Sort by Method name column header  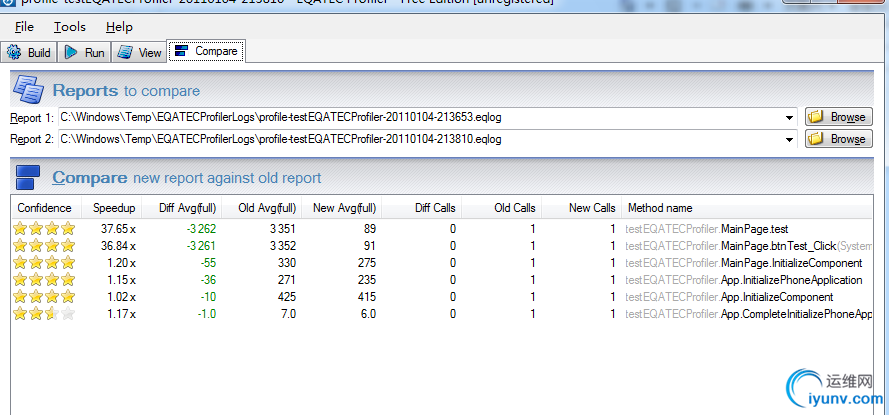pyautogui.click(x=747, y=208)
